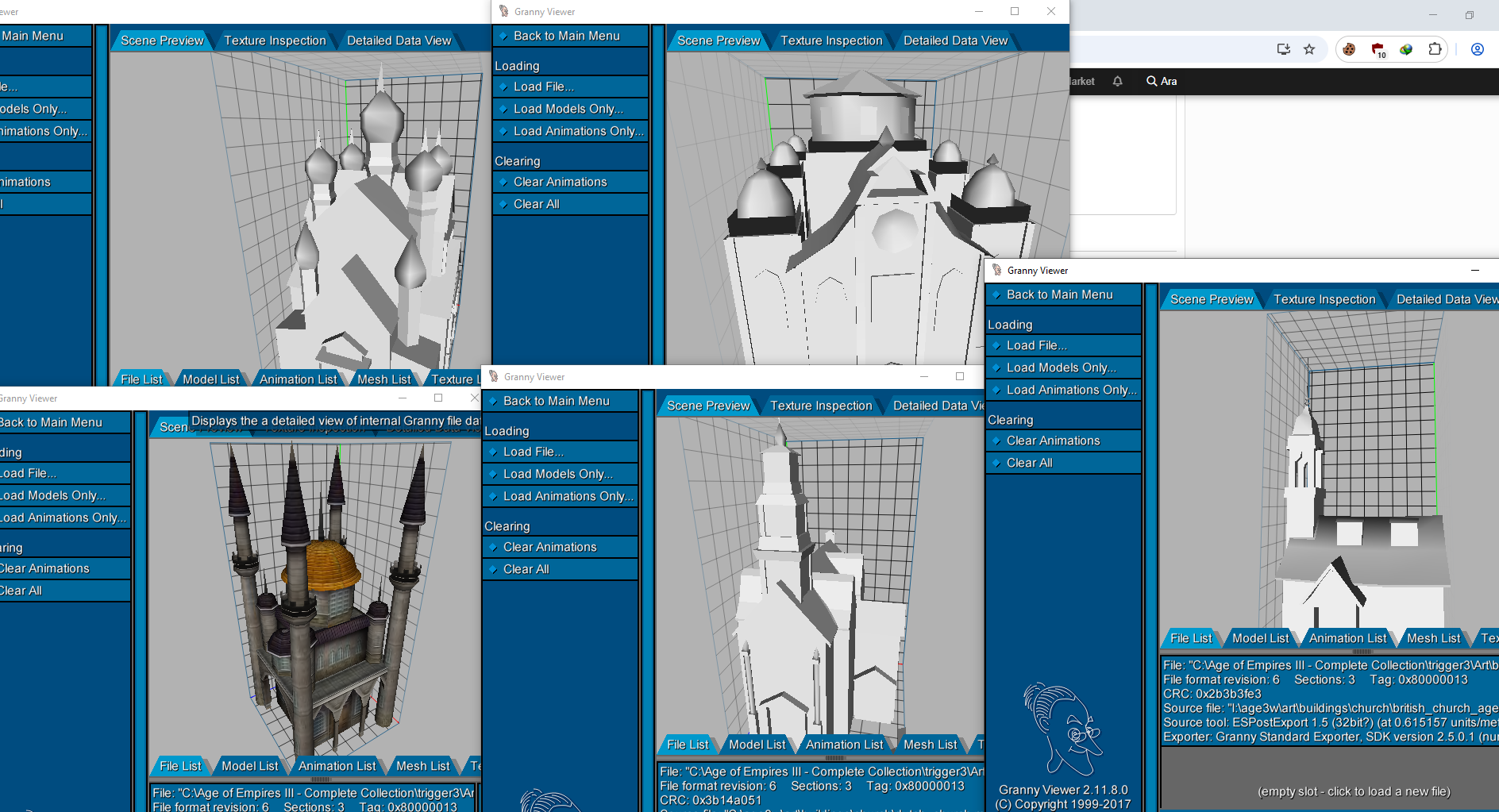Open Animation List tab in textured mosque window
The image size is (1499, 812).
337,766
